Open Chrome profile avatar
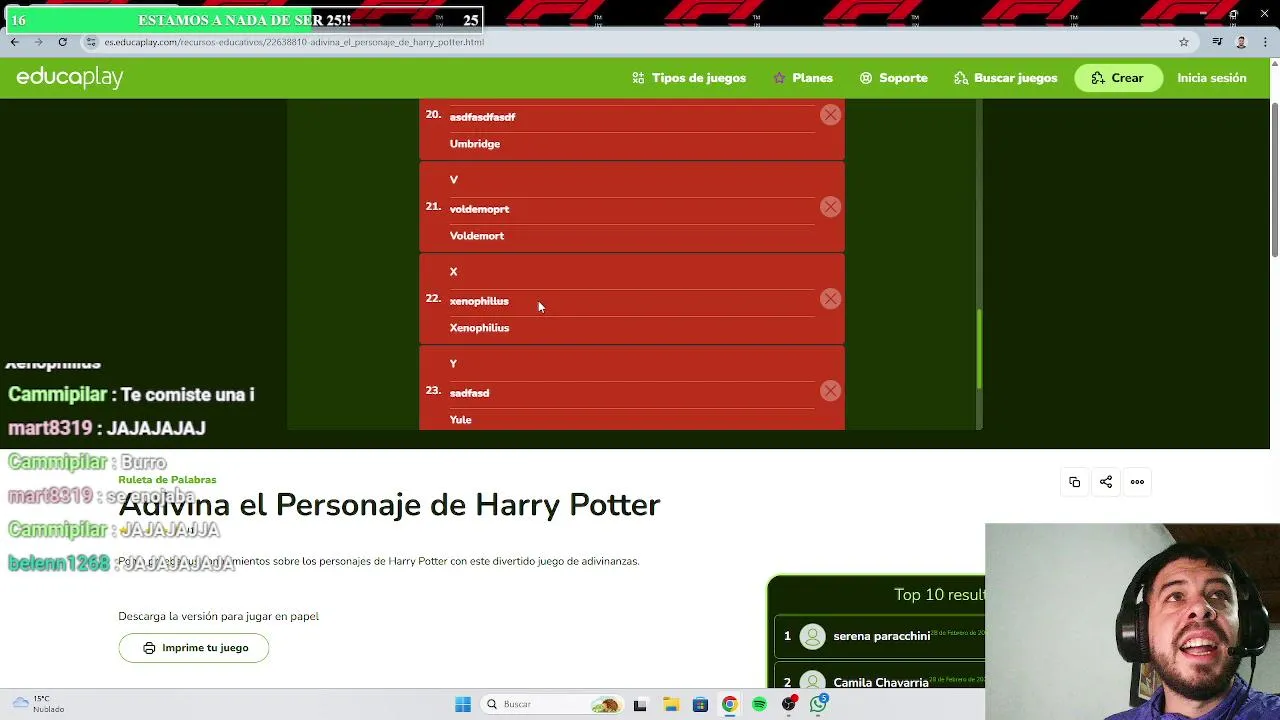 pyautogui.click(x=1241, y=42)
